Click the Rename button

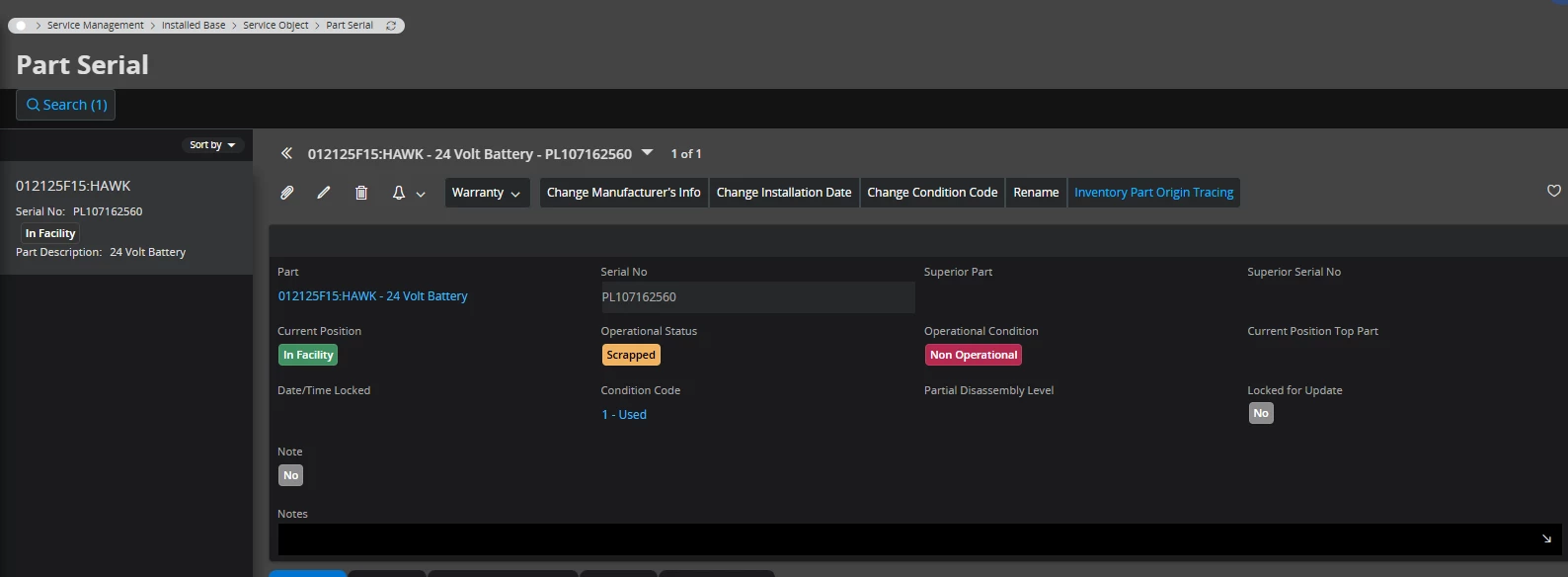click(x=1036, y=193)
